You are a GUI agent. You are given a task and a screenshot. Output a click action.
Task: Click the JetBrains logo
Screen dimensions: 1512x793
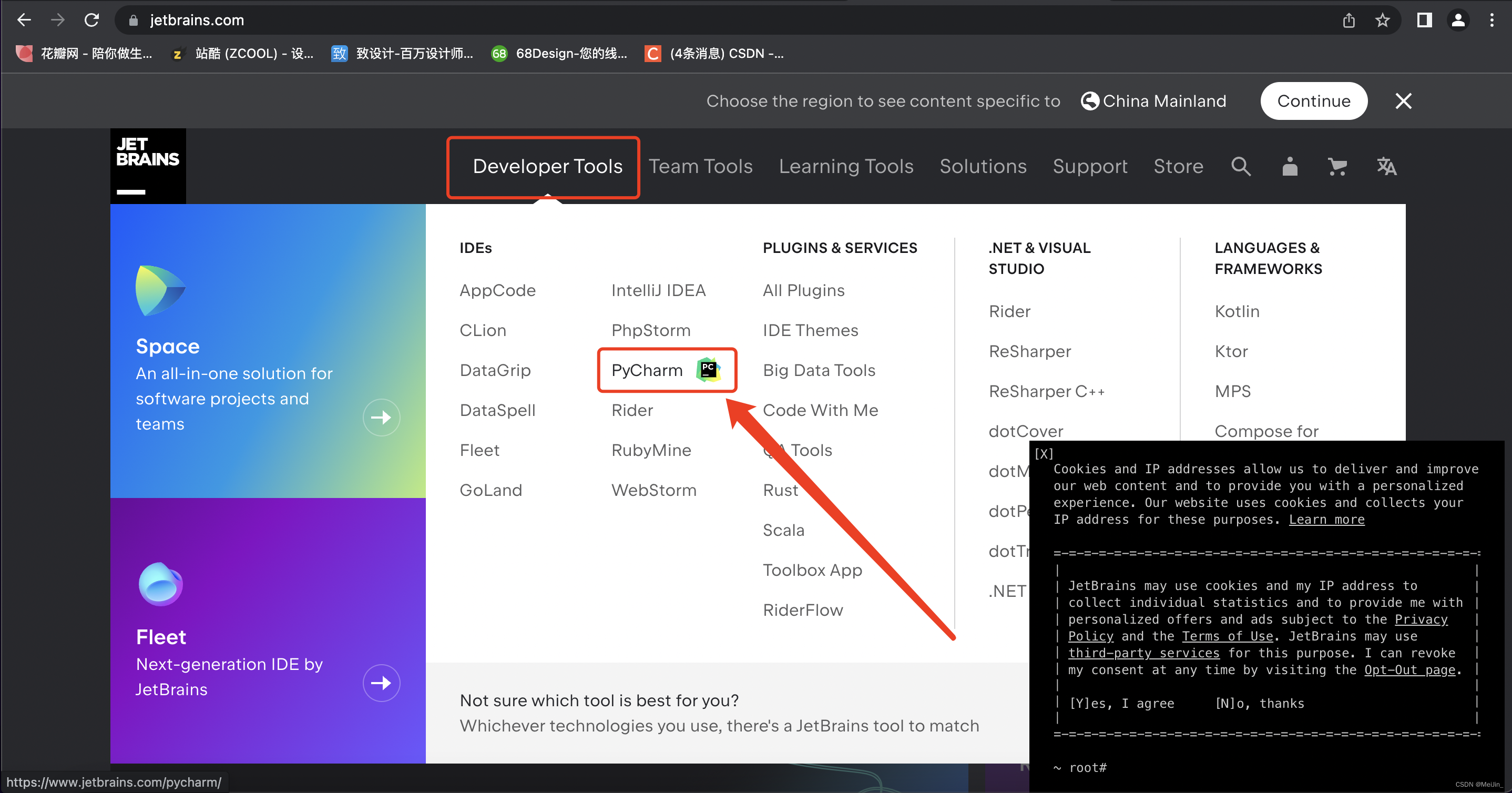[x=148, y=166]
